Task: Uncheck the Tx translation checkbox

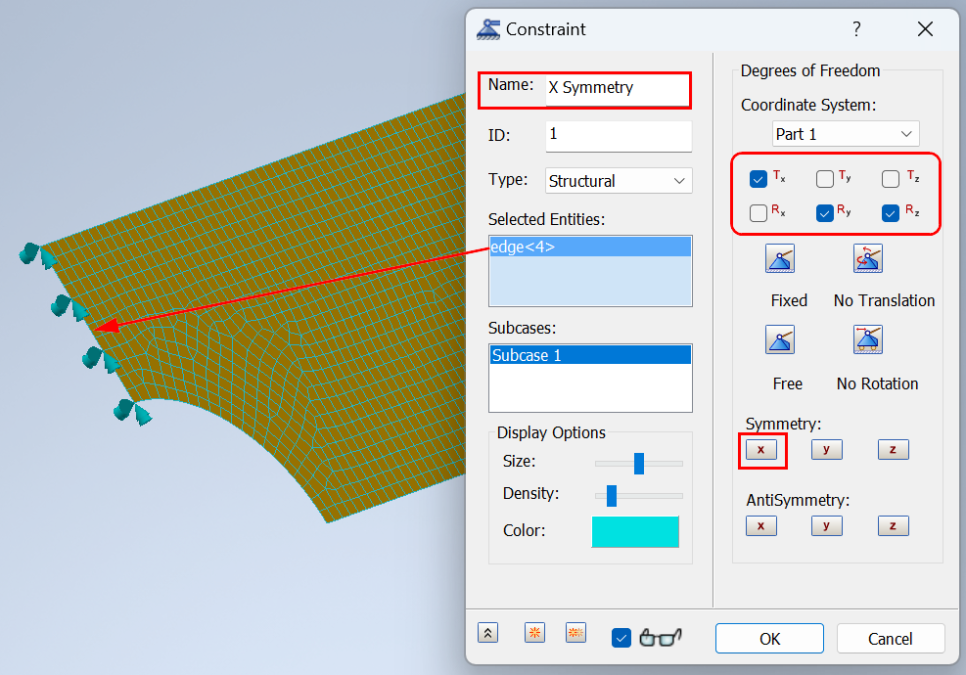Action: tap(758, 180)
